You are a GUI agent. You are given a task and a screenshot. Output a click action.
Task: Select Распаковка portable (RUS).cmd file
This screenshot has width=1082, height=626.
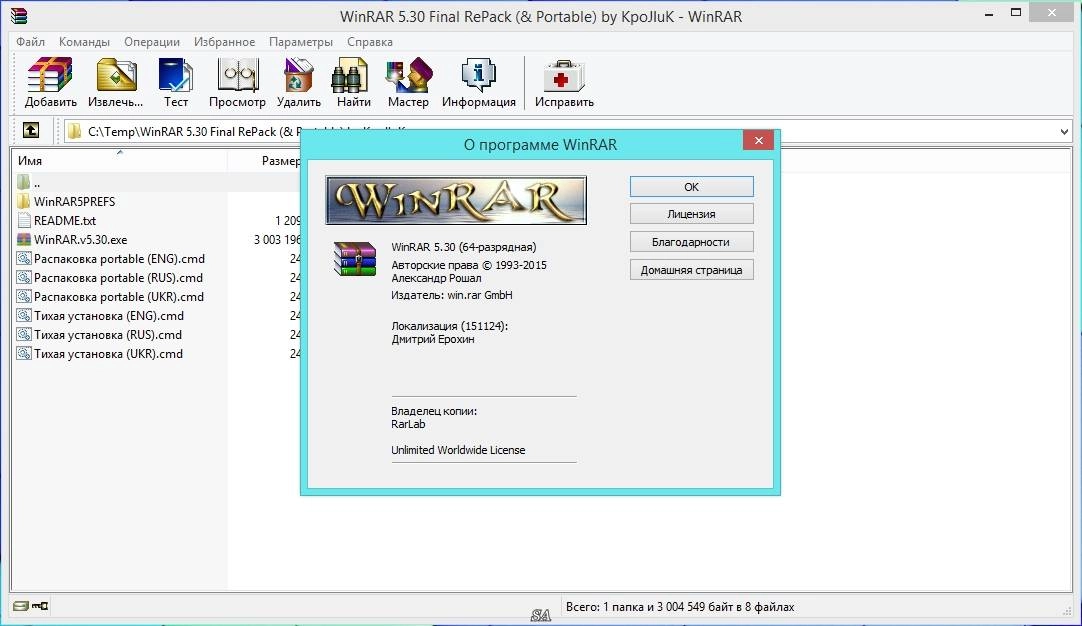(x=109, y=277)
